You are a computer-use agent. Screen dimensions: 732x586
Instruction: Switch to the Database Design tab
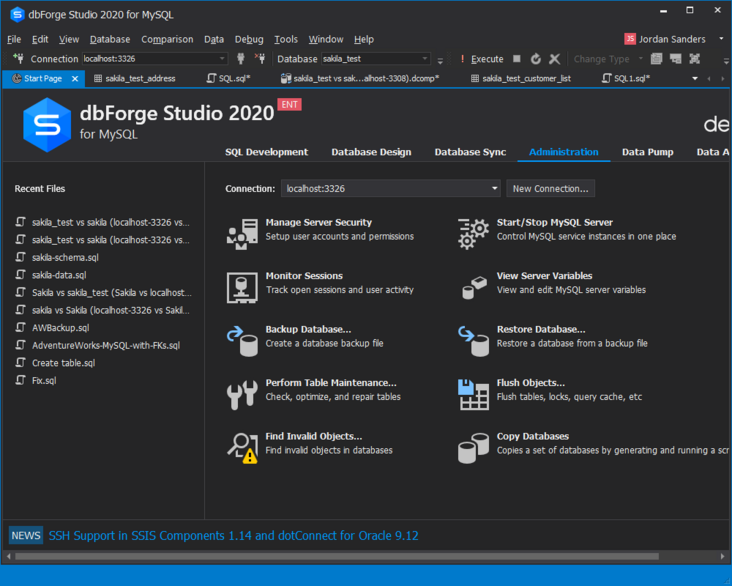click(x=371, y=152)
